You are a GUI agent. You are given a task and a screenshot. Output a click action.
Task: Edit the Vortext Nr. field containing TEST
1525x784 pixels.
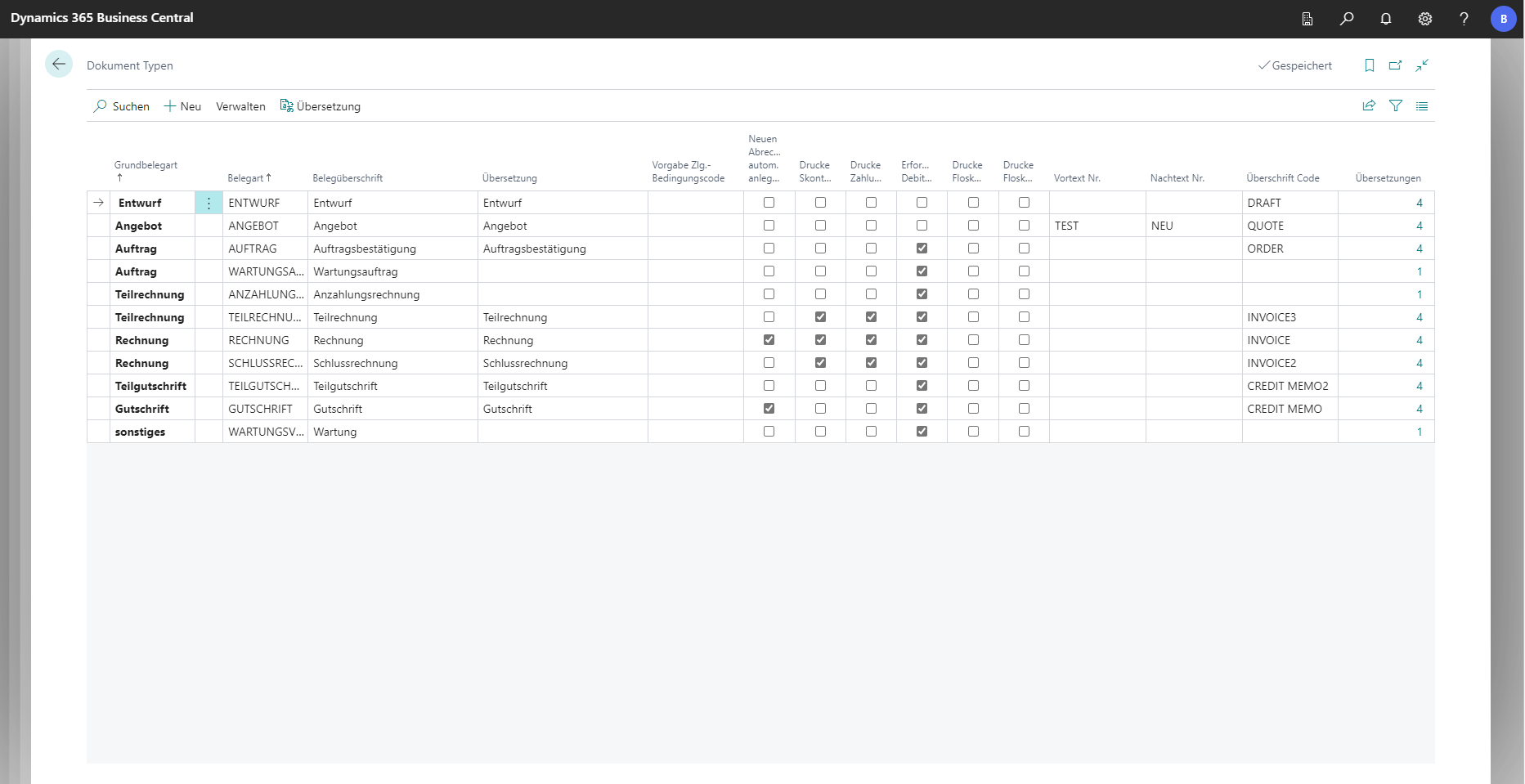[x=1096, y=226]
